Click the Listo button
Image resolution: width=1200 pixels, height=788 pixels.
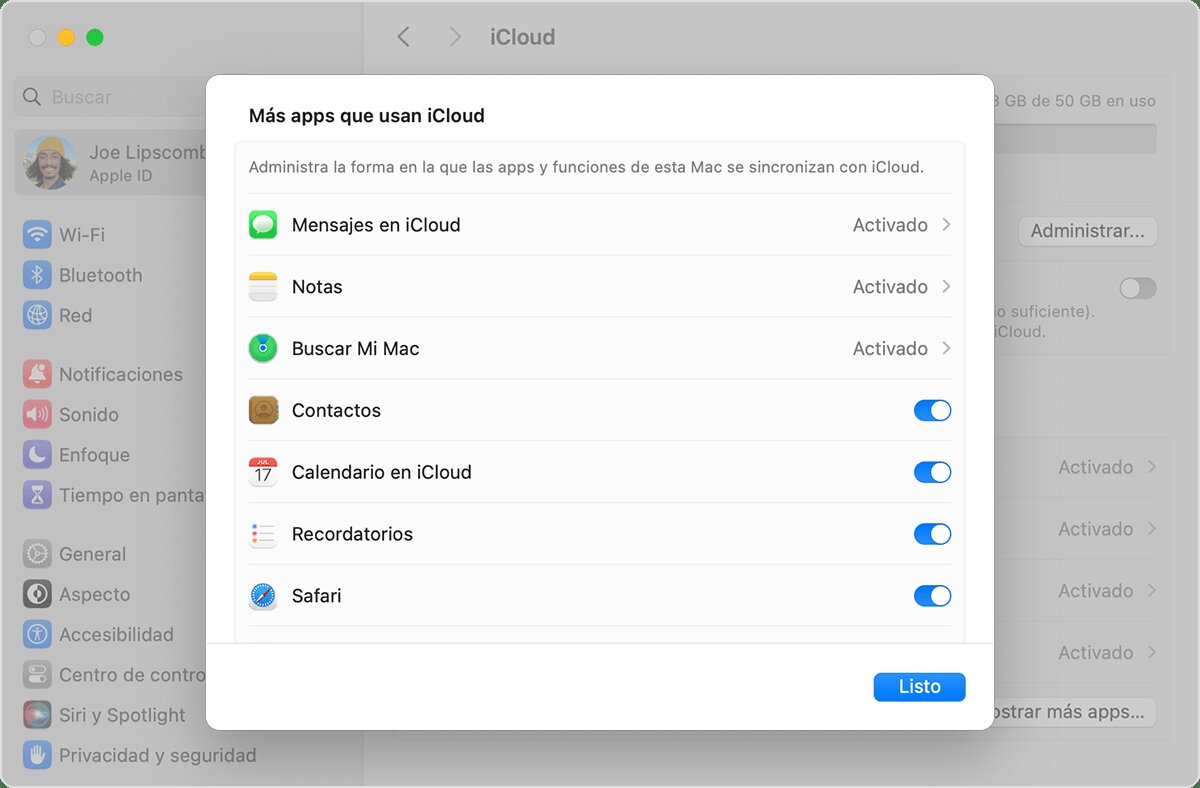[919, 687]
